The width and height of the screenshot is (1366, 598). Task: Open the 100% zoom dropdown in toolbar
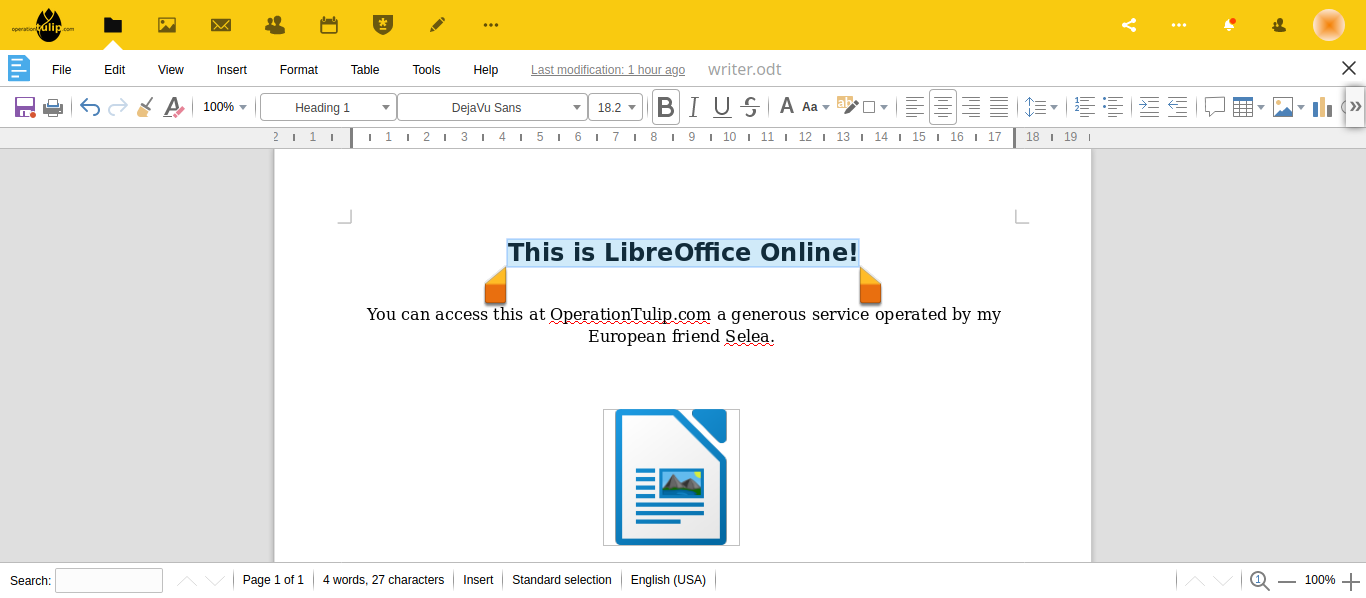pyautogui.click(x=224, y=107)
